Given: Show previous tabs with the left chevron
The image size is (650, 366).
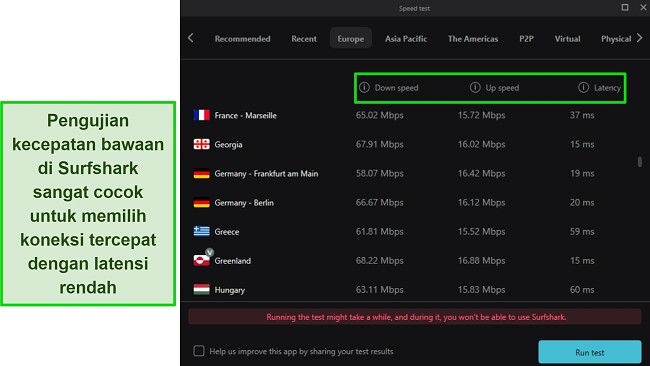Looking at the screenshot, I should (191, 38).
